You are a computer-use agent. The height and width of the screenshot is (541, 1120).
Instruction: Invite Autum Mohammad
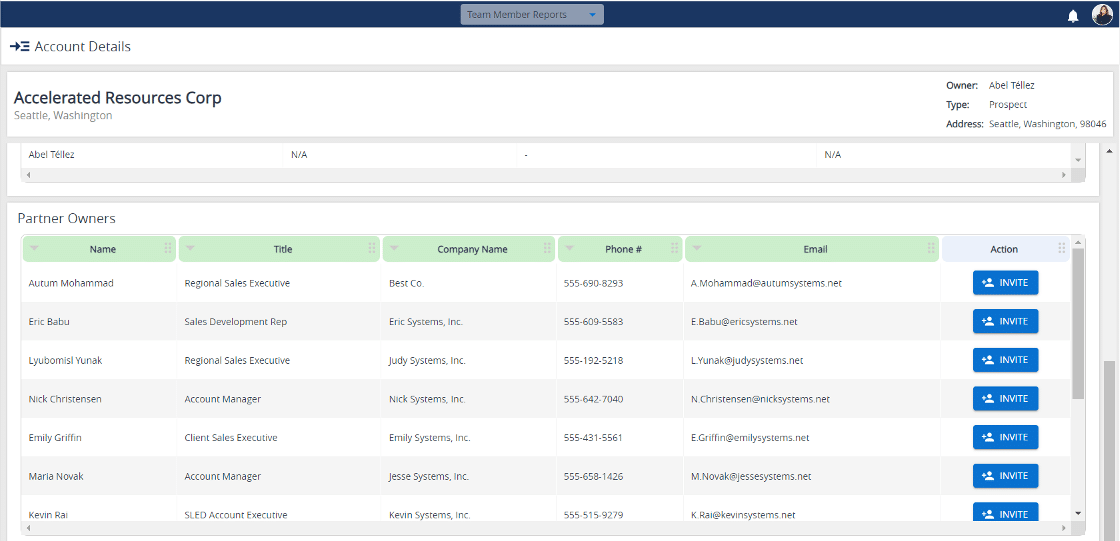[x=1005, y=283]
